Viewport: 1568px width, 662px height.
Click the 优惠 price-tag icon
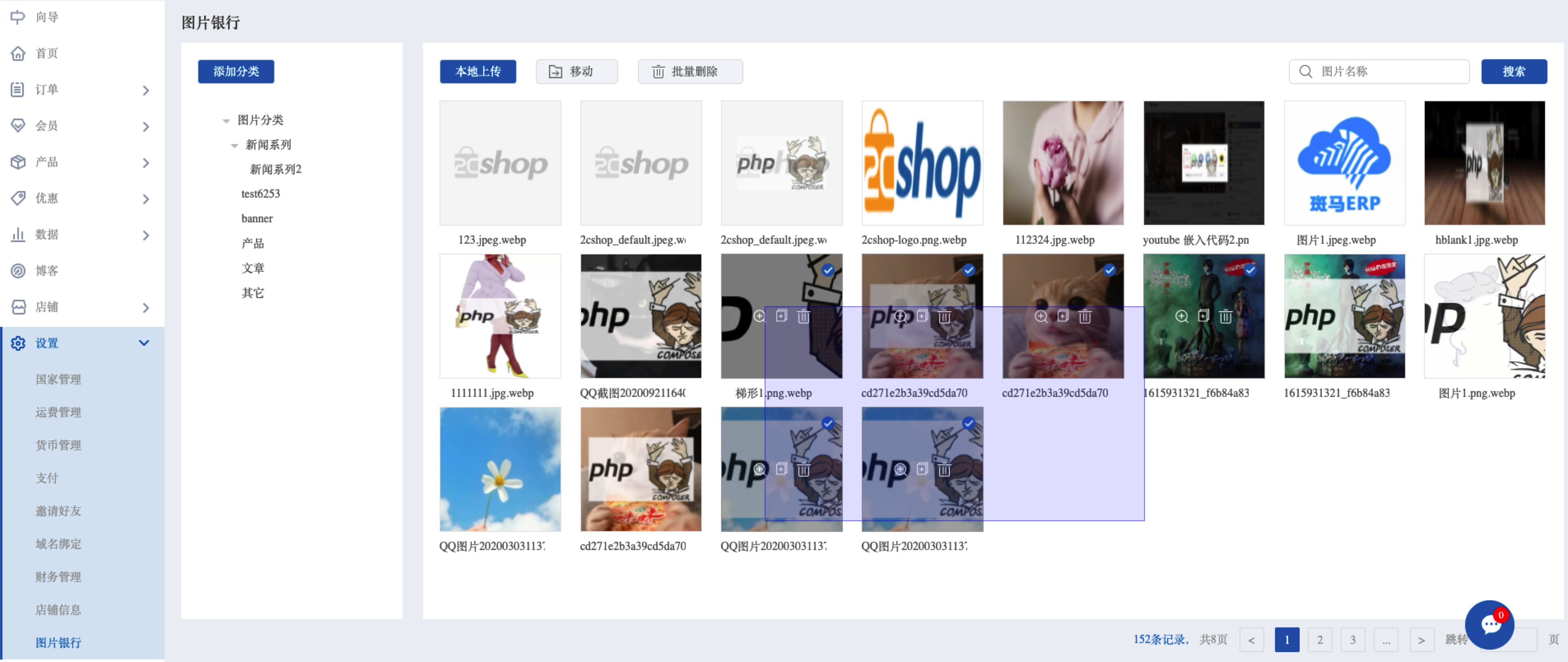point(18,198)
